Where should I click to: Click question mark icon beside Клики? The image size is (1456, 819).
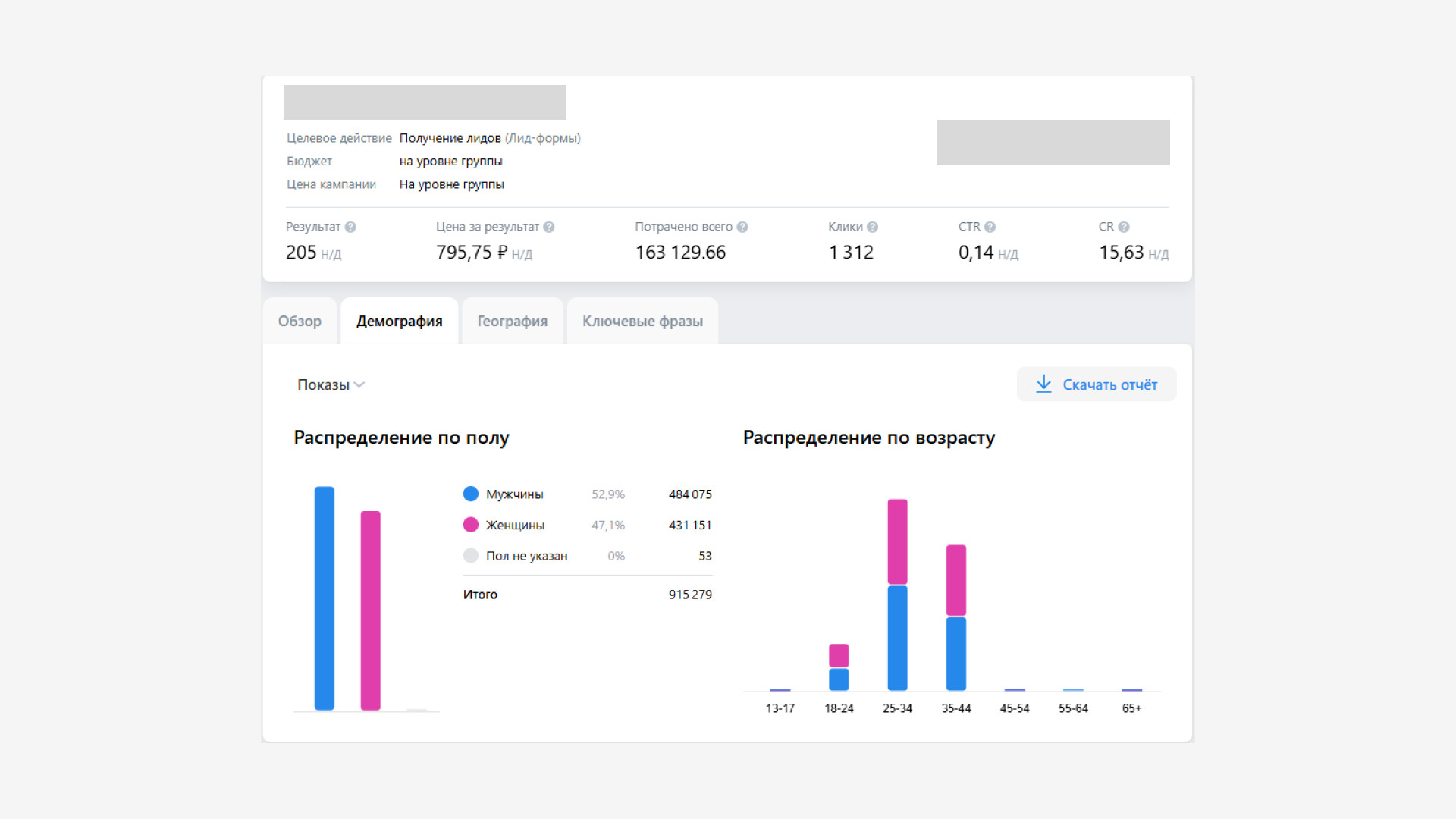(872, 227)
